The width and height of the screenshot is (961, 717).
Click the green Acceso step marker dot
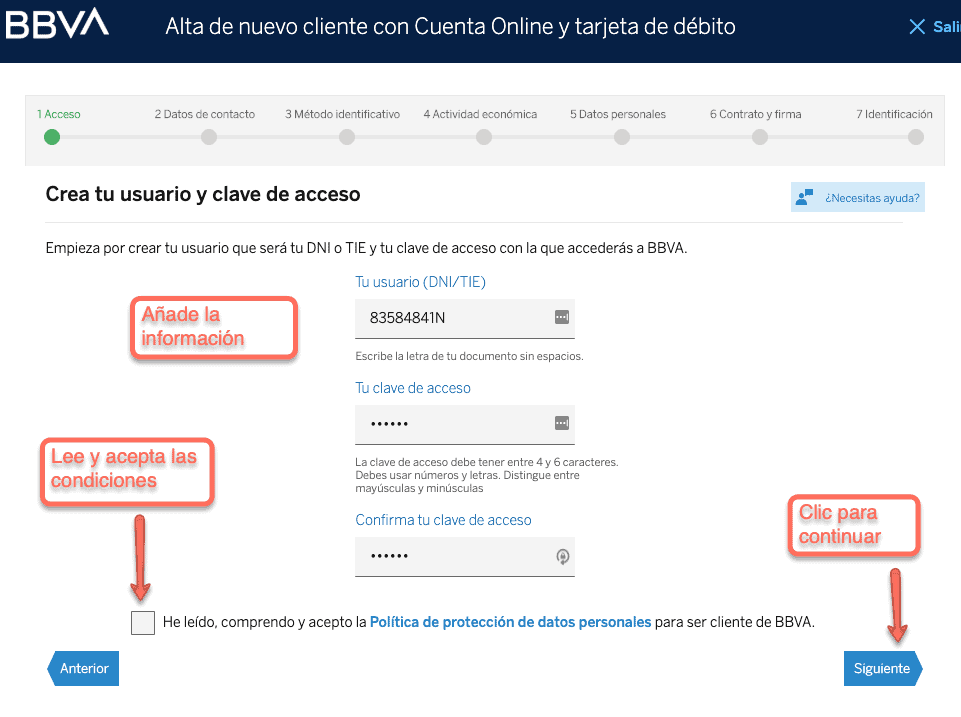[x=52, y=137]
